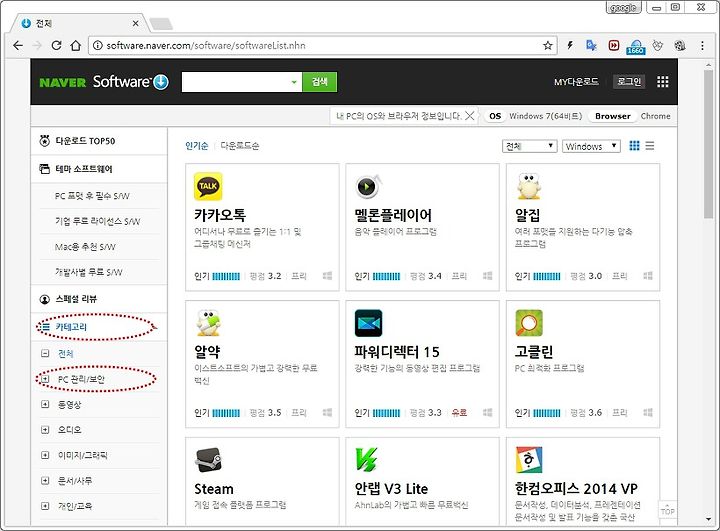Image resolution: width=720 pixels, height=531 pixels.
Task: Click the 고클린 popularity bar
Action: point(546,413)
